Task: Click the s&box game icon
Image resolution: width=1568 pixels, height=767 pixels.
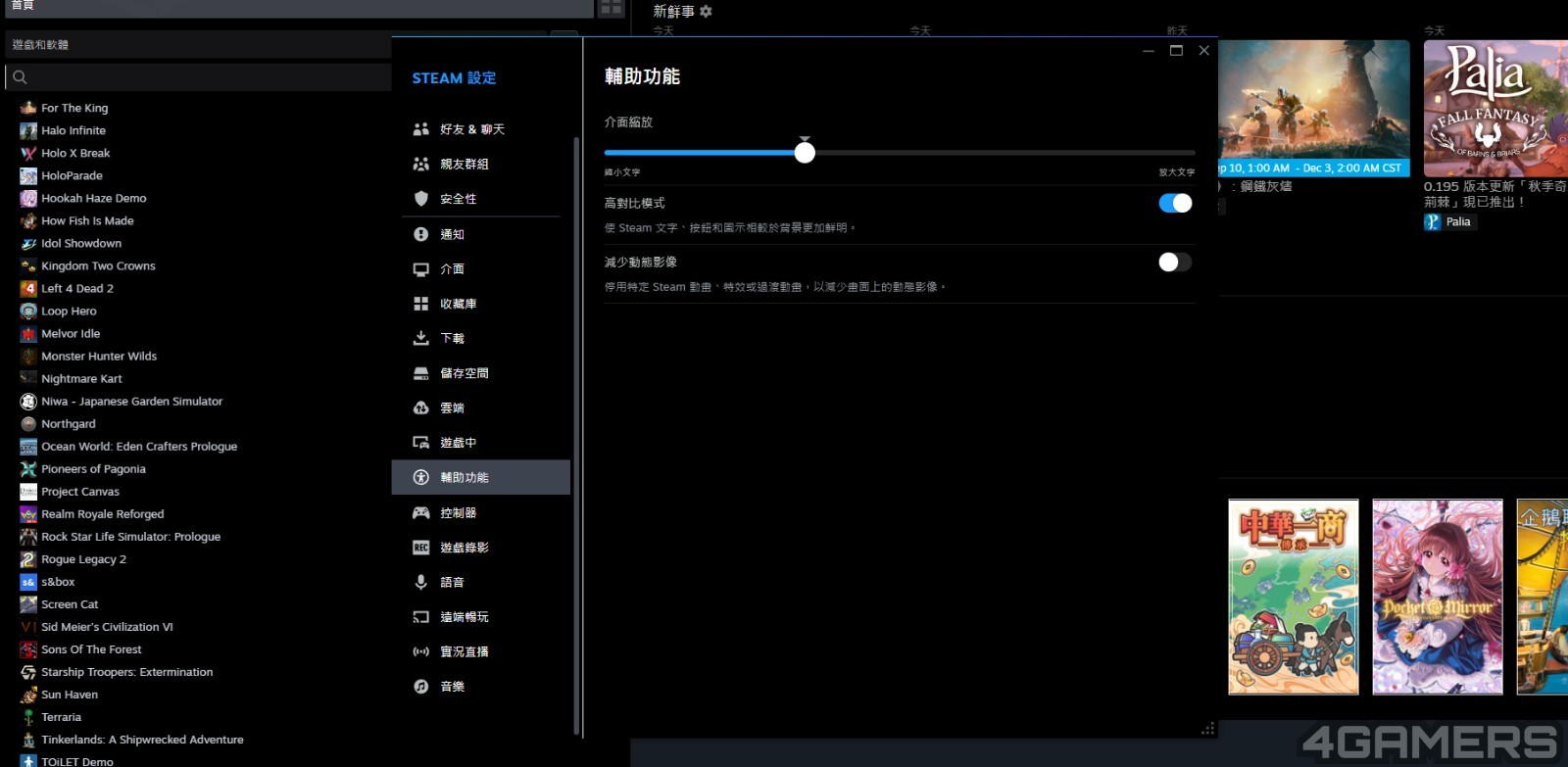Action: pyautogui.click(x=28, y=581)
